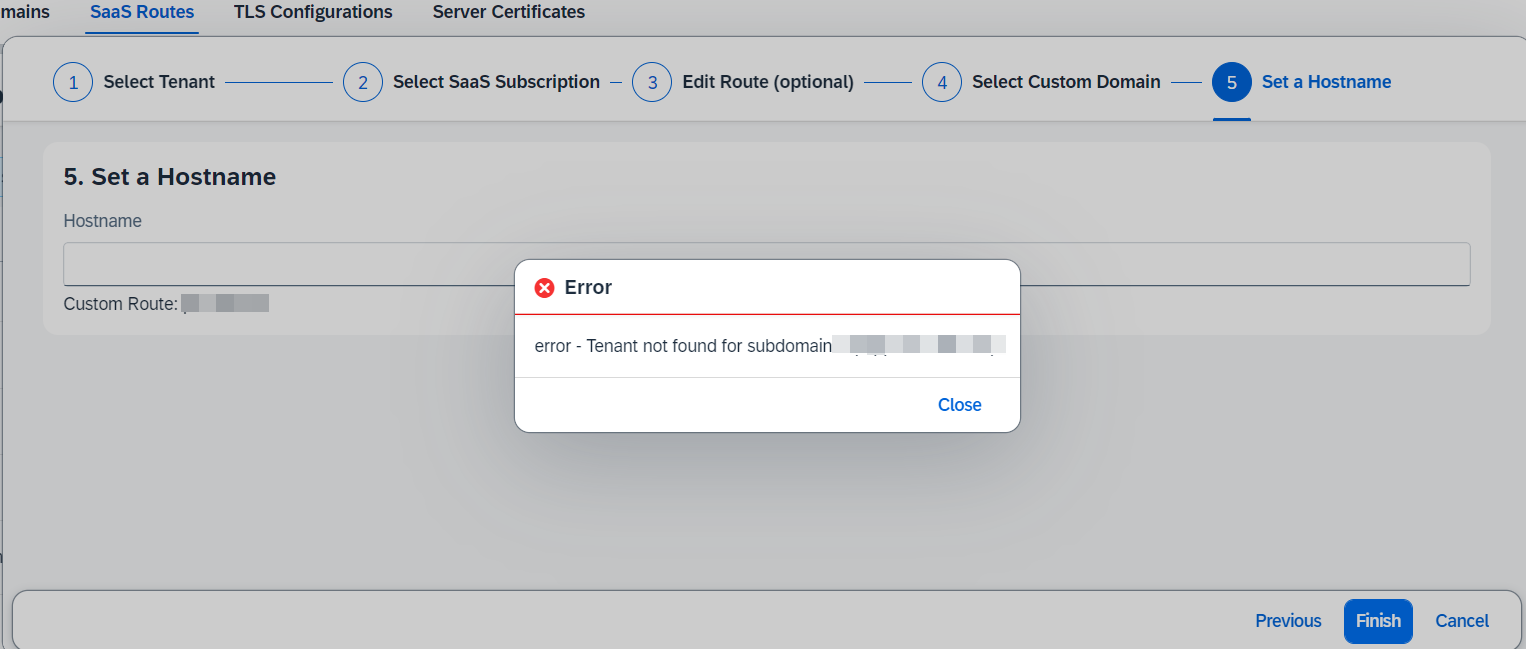Click the step 4 numbered circle icon
Screen dimensions: 1526x649
coord(942,82)
